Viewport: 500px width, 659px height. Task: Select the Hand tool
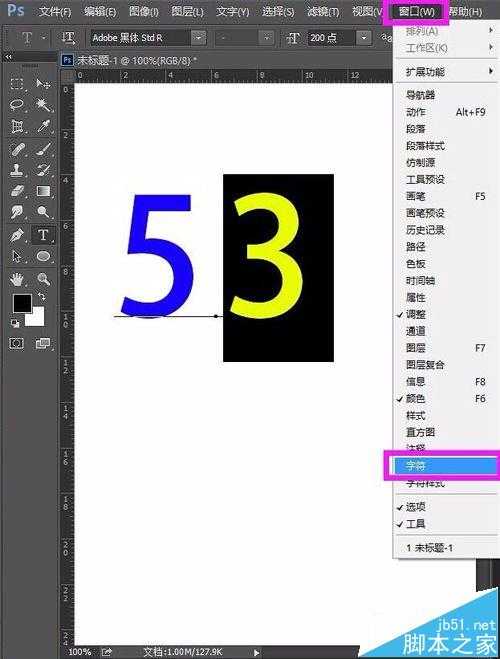pos(17,279)
